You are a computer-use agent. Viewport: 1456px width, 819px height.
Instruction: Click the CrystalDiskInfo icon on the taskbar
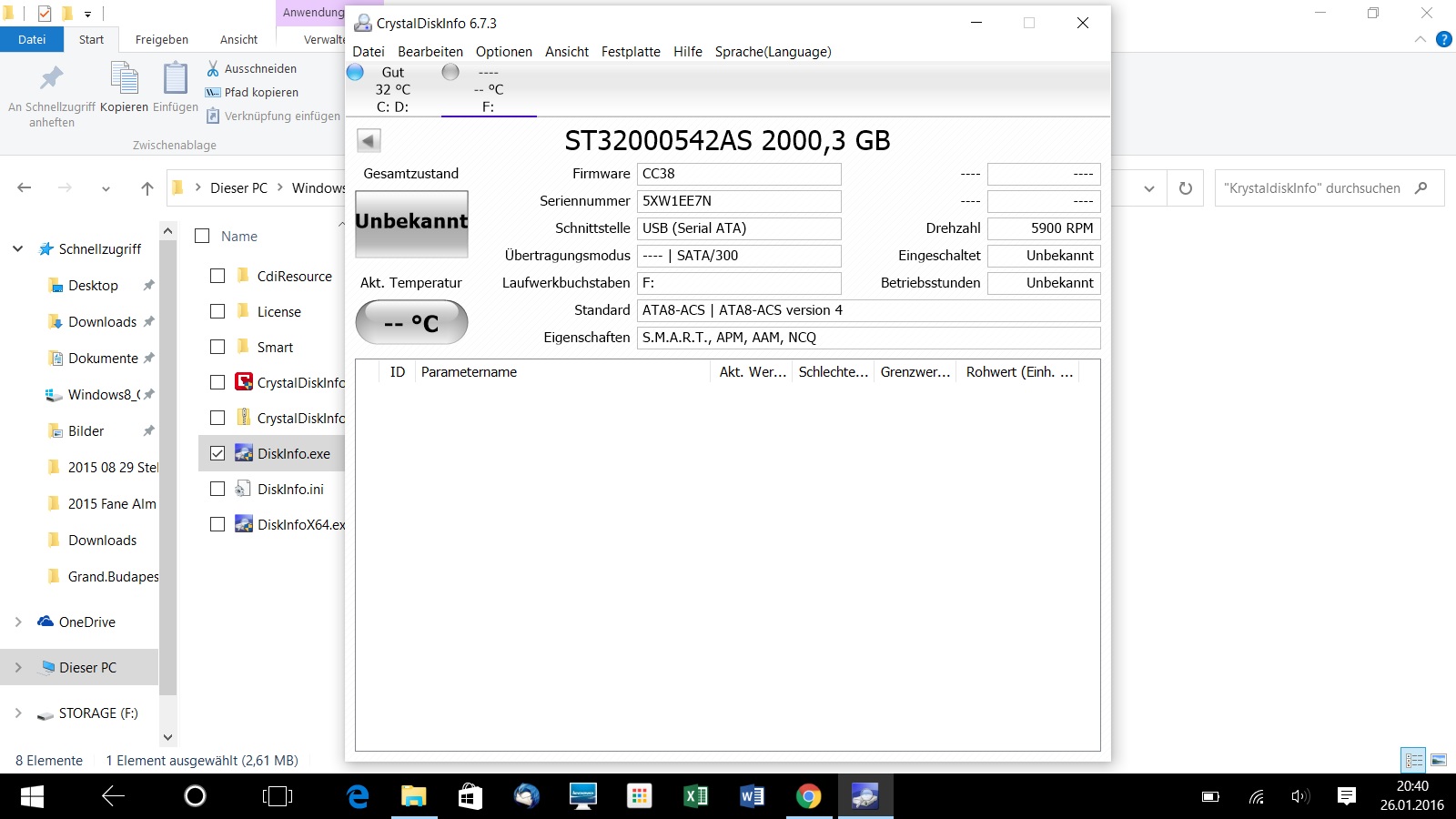[864, 797]
